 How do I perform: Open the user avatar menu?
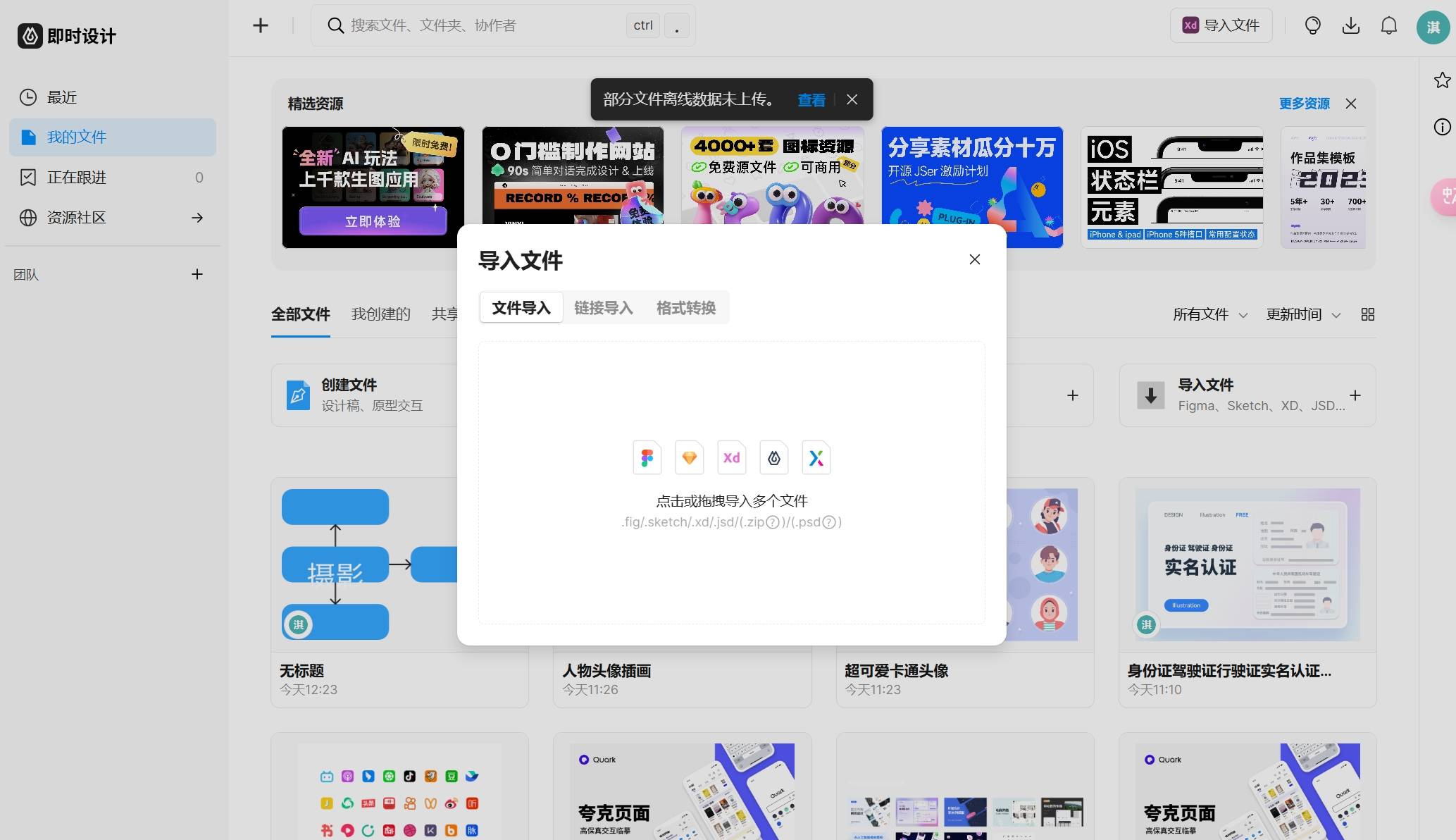pos(1433,27)
